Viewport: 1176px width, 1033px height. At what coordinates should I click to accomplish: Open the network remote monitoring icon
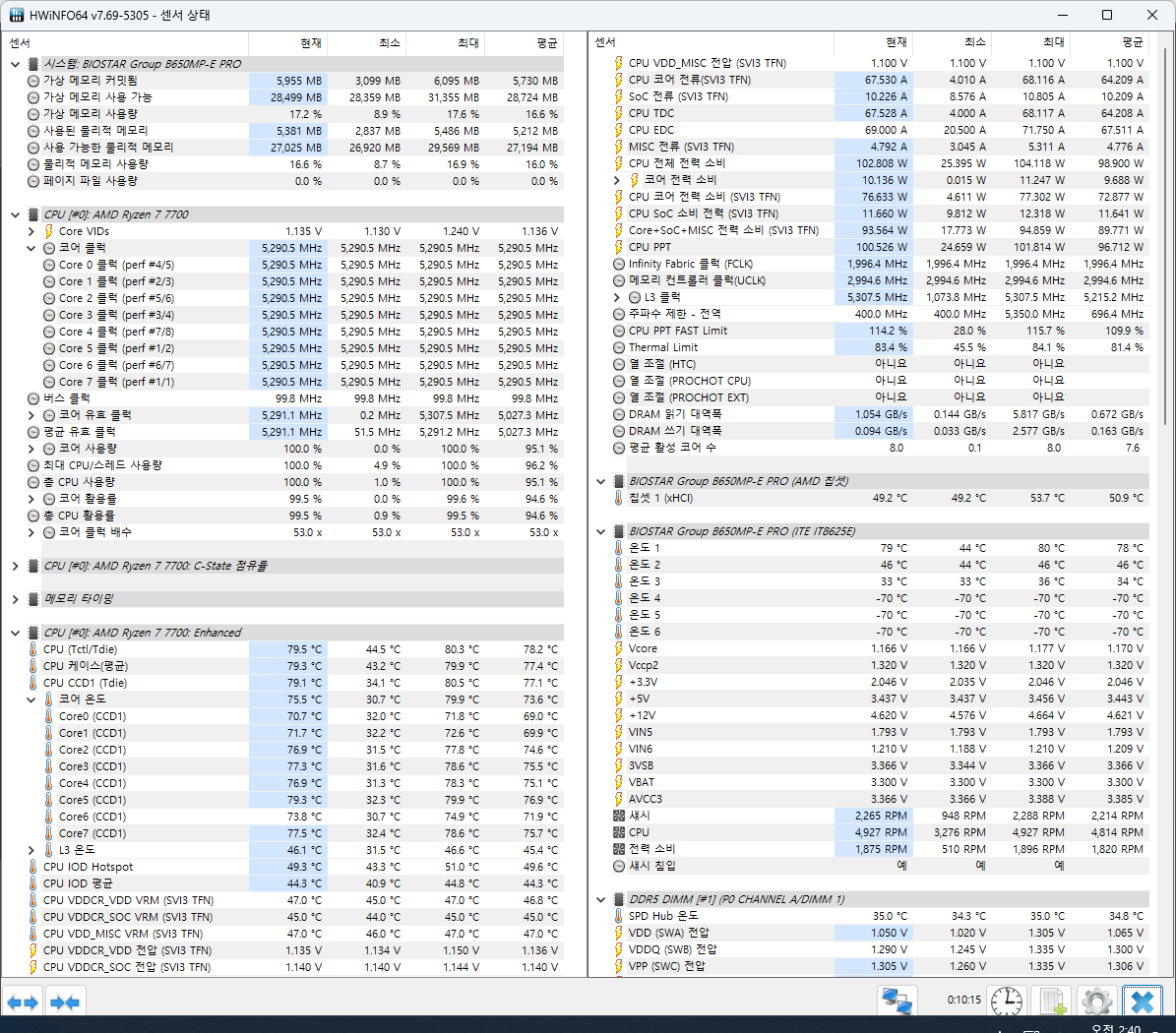pos(897,1001)
